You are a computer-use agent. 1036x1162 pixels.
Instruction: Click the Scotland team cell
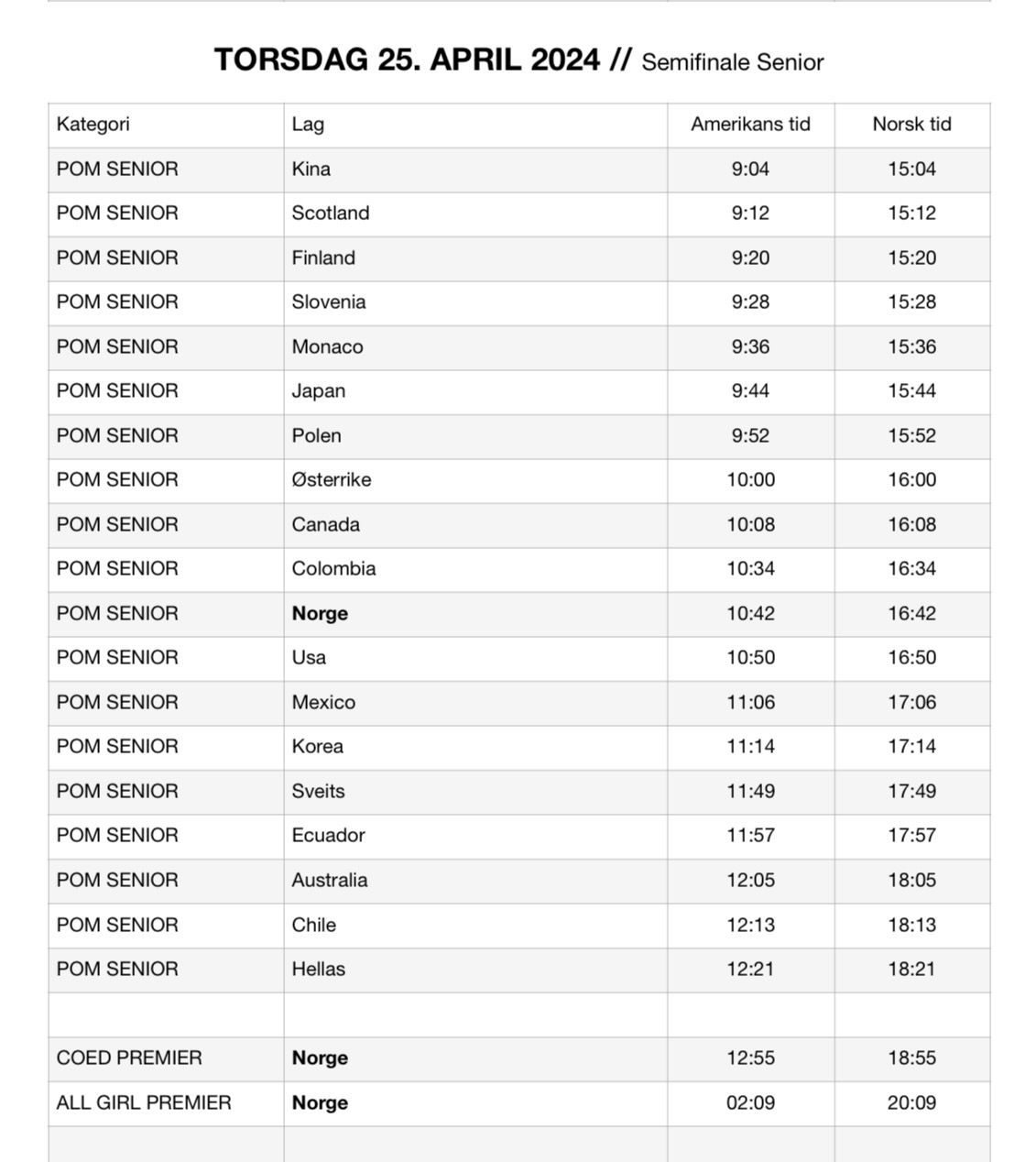pyautogui.click(x=475, y=214)
